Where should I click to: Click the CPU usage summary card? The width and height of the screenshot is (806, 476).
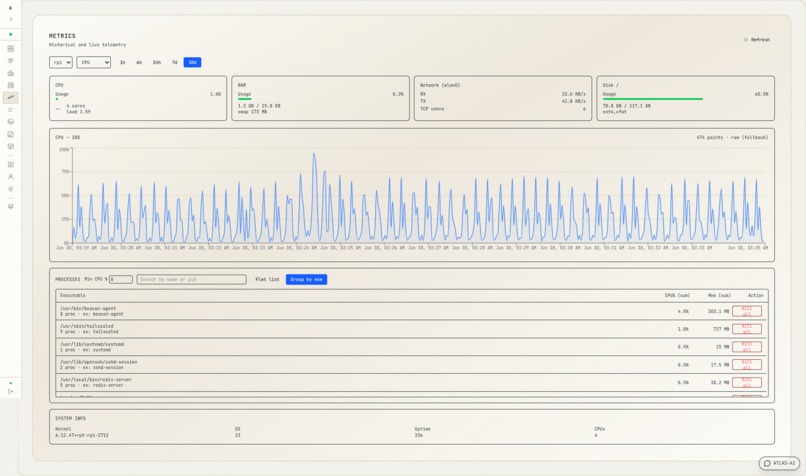click(138, 98)
